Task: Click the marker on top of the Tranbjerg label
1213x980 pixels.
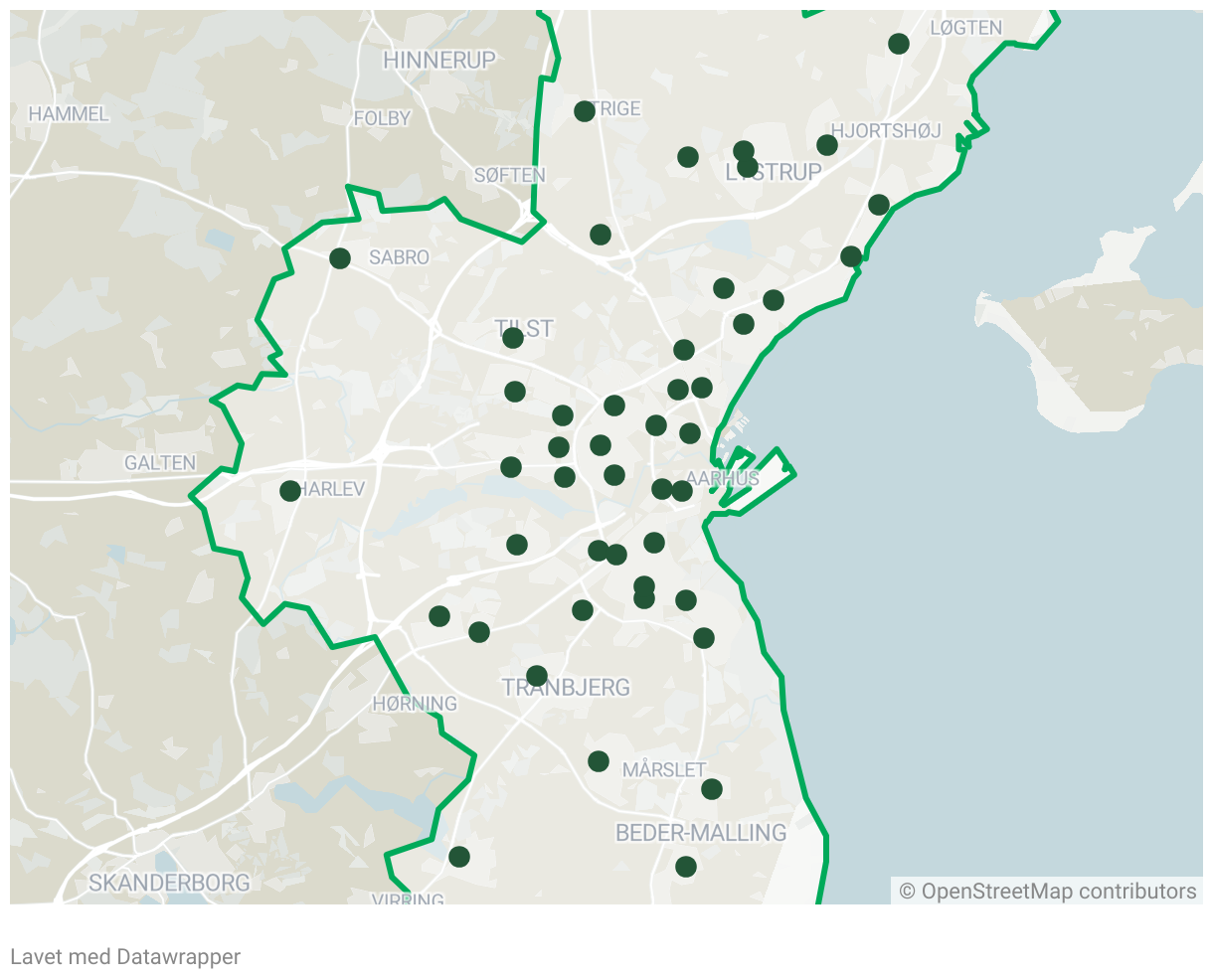Action: (537, 676)
